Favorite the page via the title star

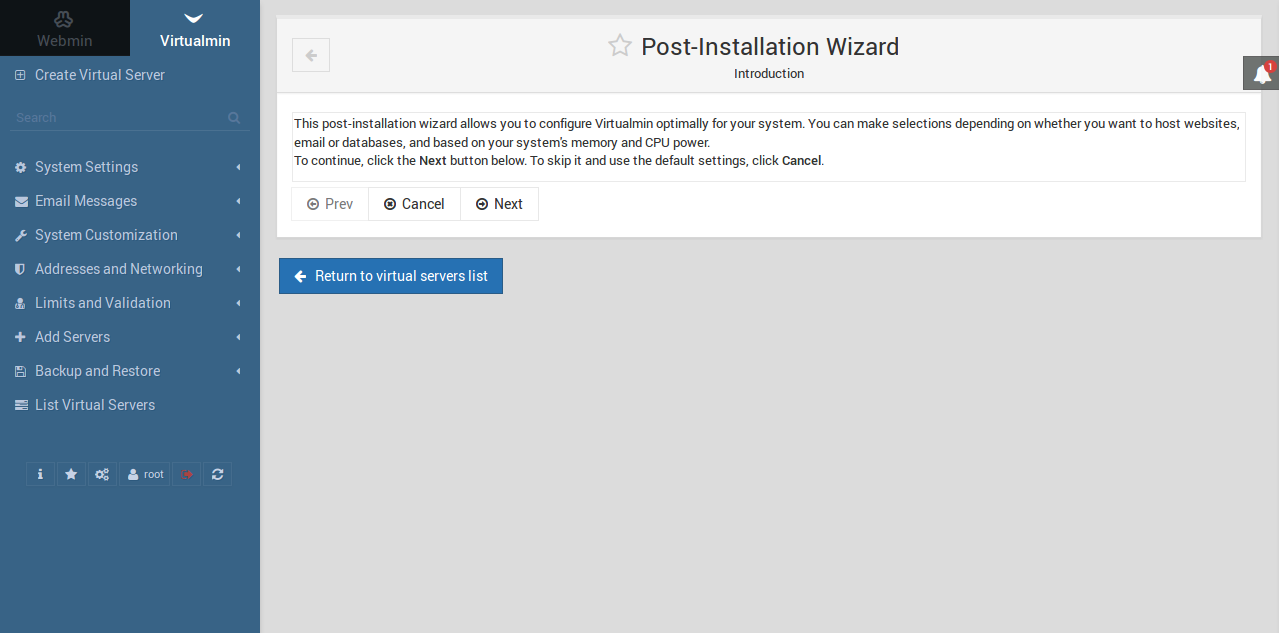[x=620, y=46]
